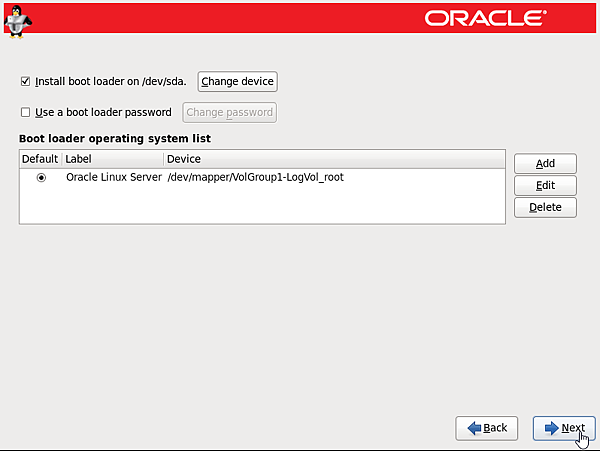Go to the Next installer step
Viewport: 600px width, 451px height.
pos(564,428)
